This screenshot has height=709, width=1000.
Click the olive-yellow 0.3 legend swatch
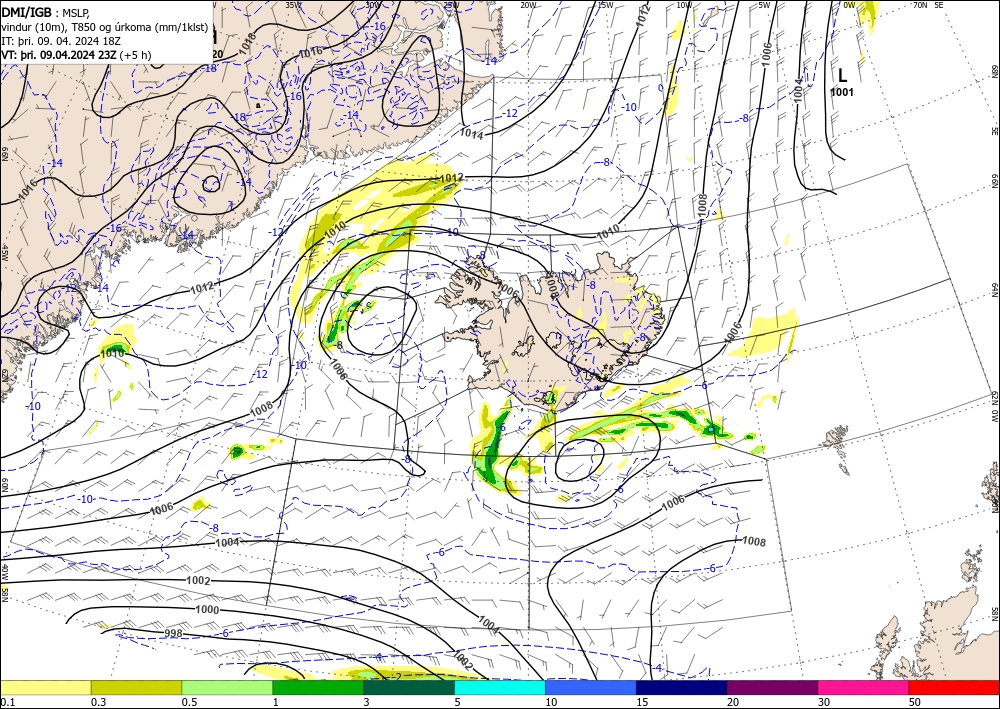click(136, 687)
